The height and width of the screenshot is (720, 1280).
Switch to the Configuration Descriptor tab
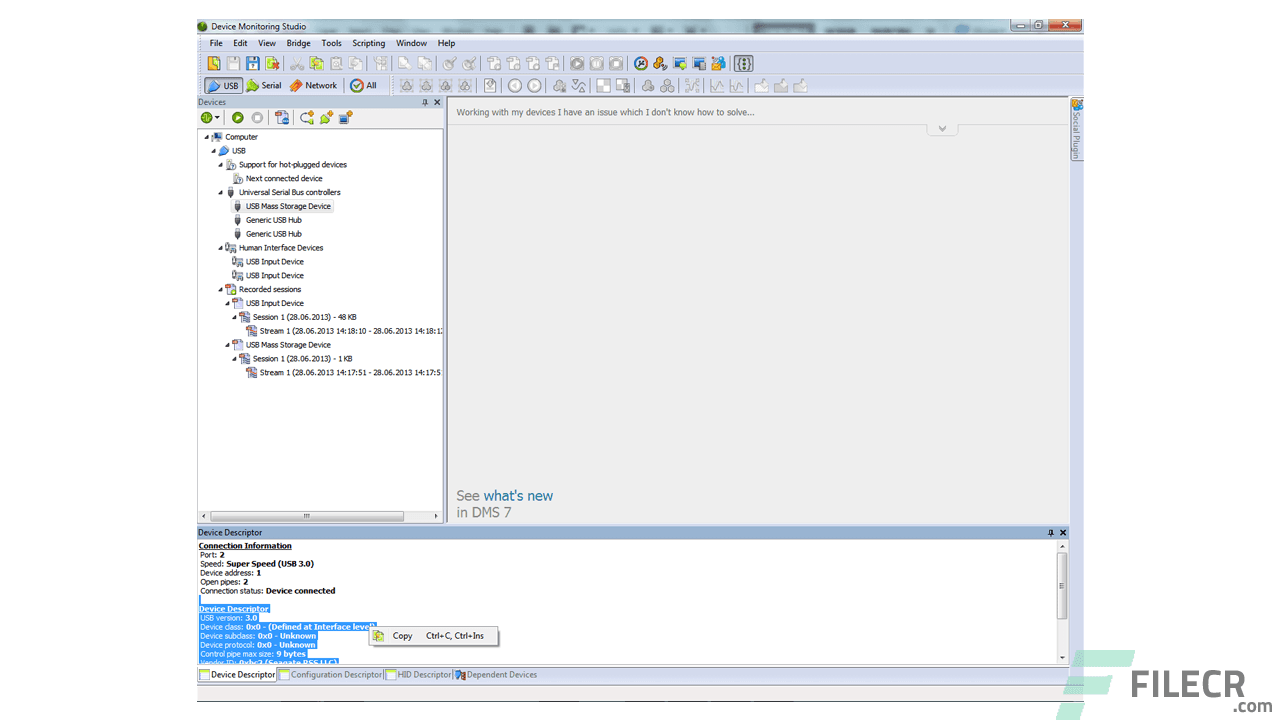tap(330, 674)
